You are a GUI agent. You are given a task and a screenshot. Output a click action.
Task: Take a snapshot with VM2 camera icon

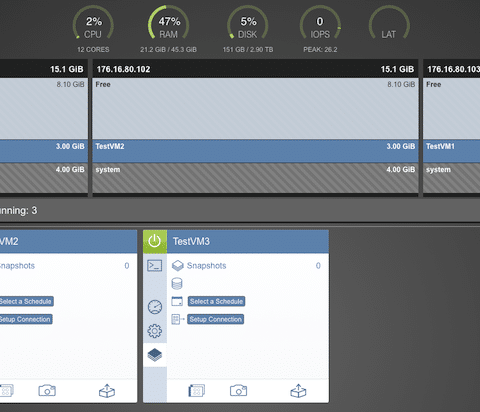point(47,390)
